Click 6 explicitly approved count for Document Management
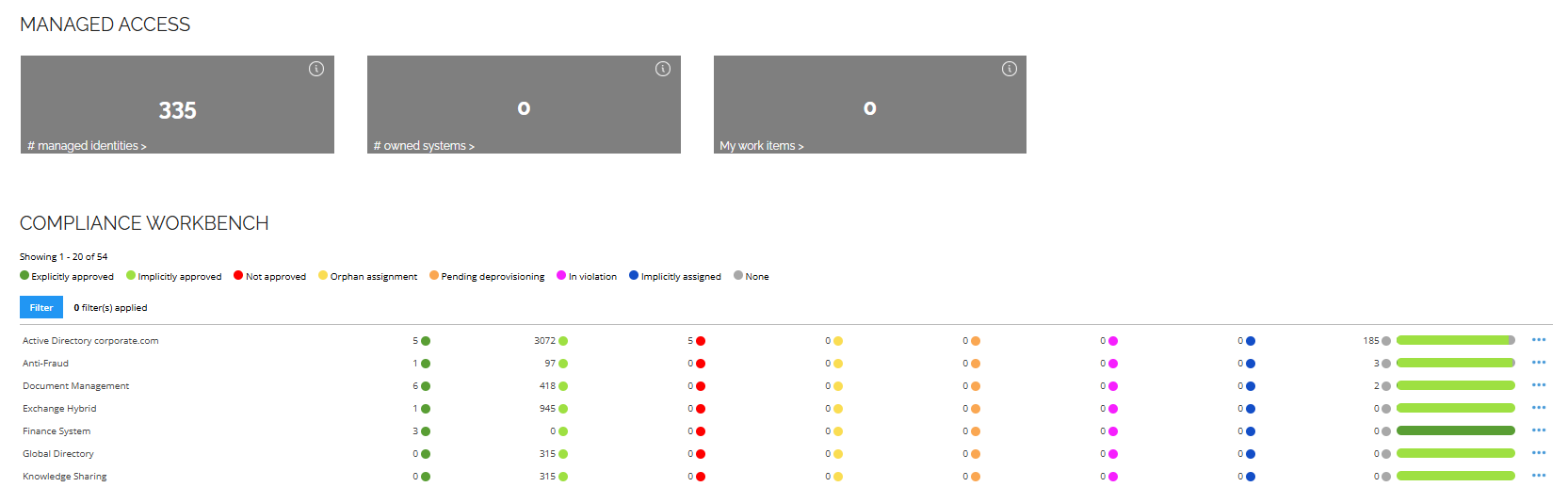Viewport: 1568px width, 487px height. pos(421,386)
